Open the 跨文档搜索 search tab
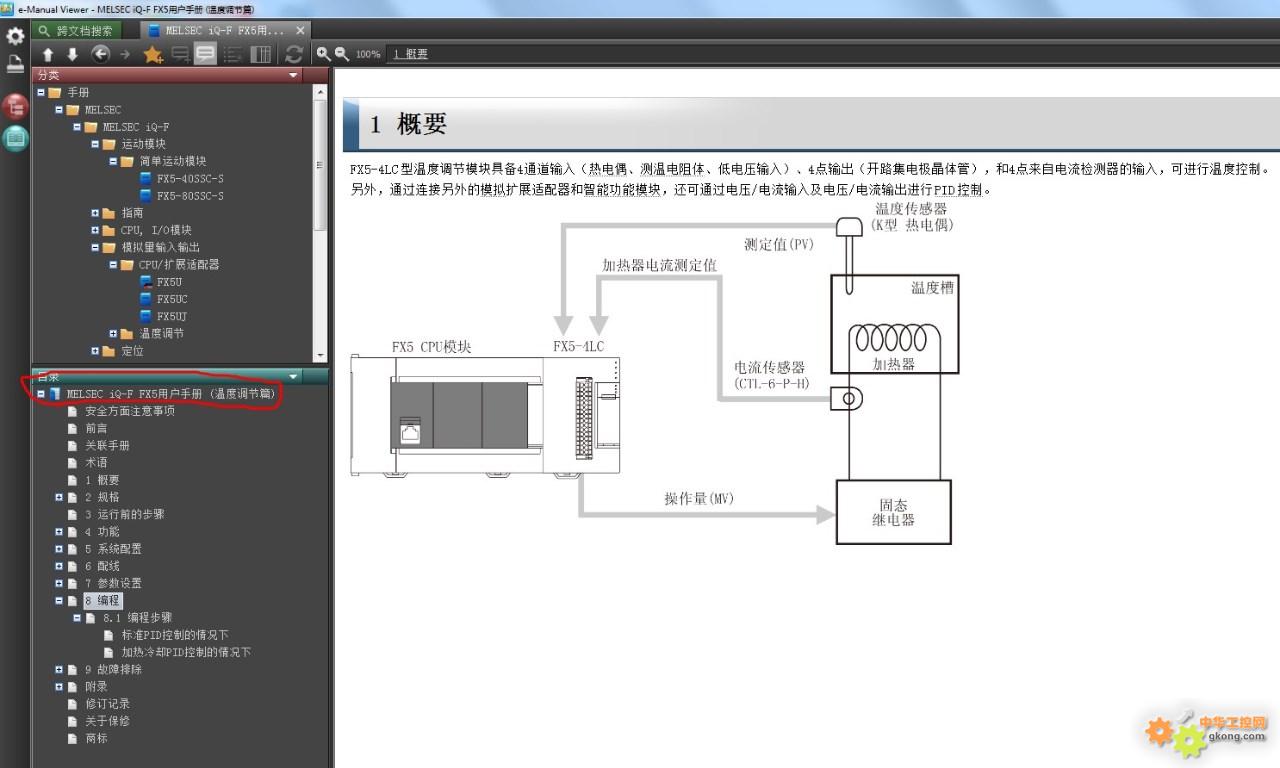The height and width of the screenshot is (768, 1280). [76, 31]
